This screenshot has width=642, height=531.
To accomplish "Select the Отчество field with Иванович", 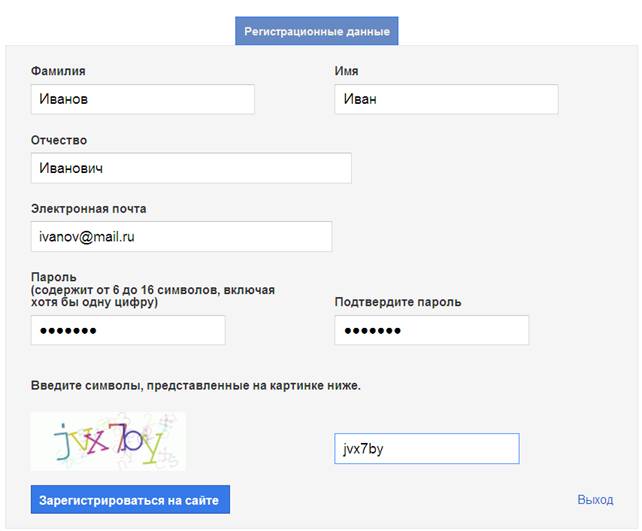I will tap(191, 168).
